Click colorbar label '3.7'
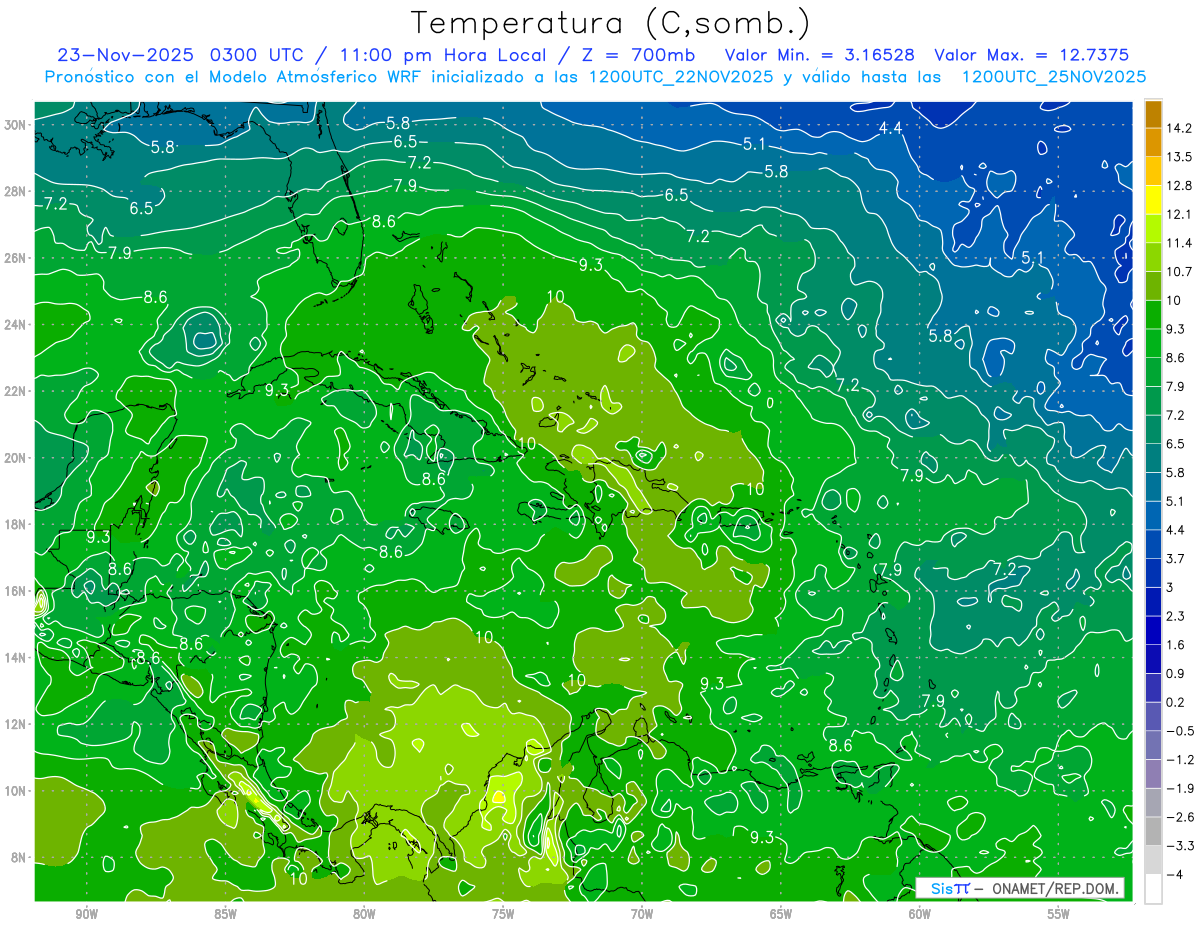 [1175, 559]
